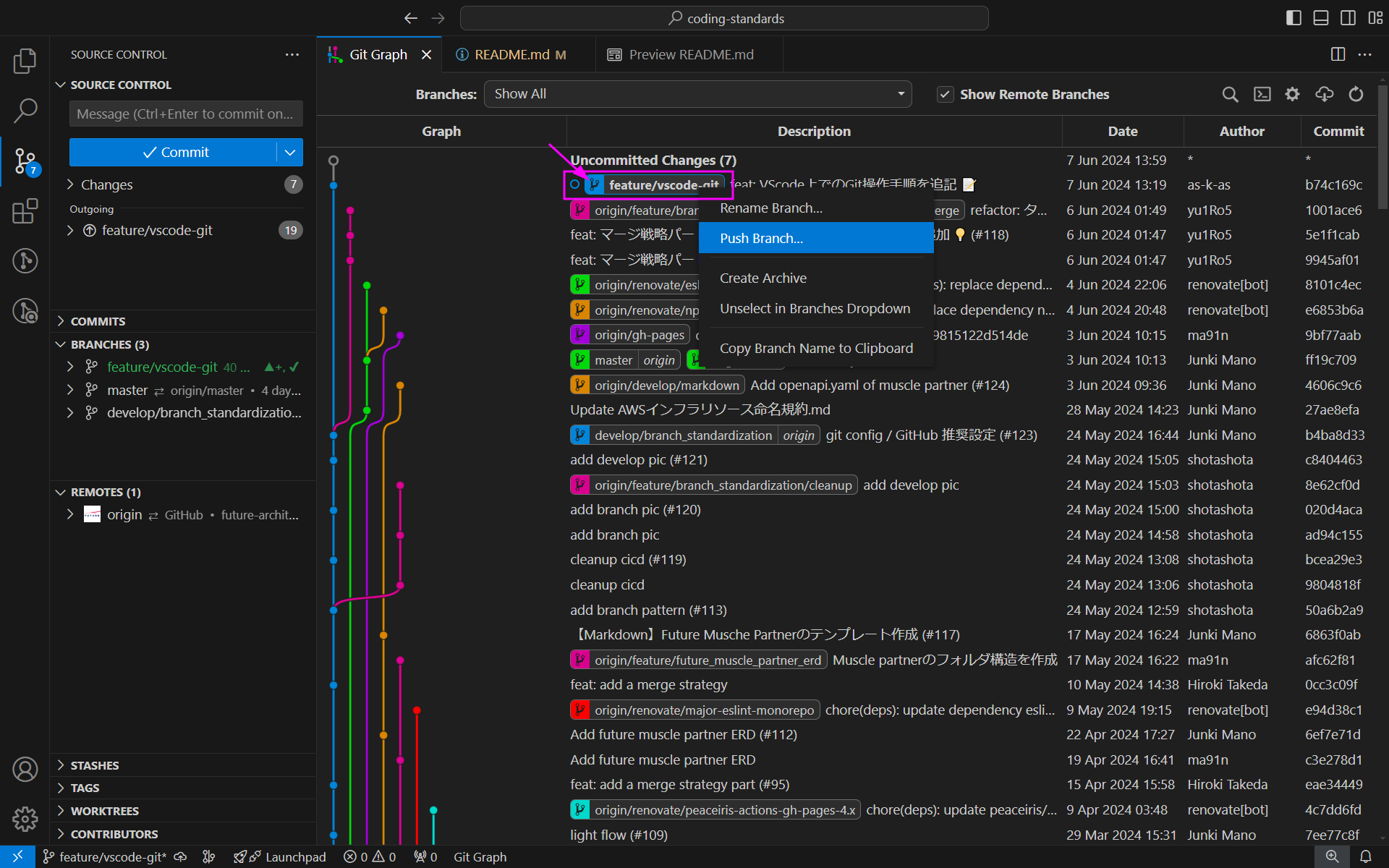
Task: Click customize layout icon in title bar
Action: [1375, 18]
